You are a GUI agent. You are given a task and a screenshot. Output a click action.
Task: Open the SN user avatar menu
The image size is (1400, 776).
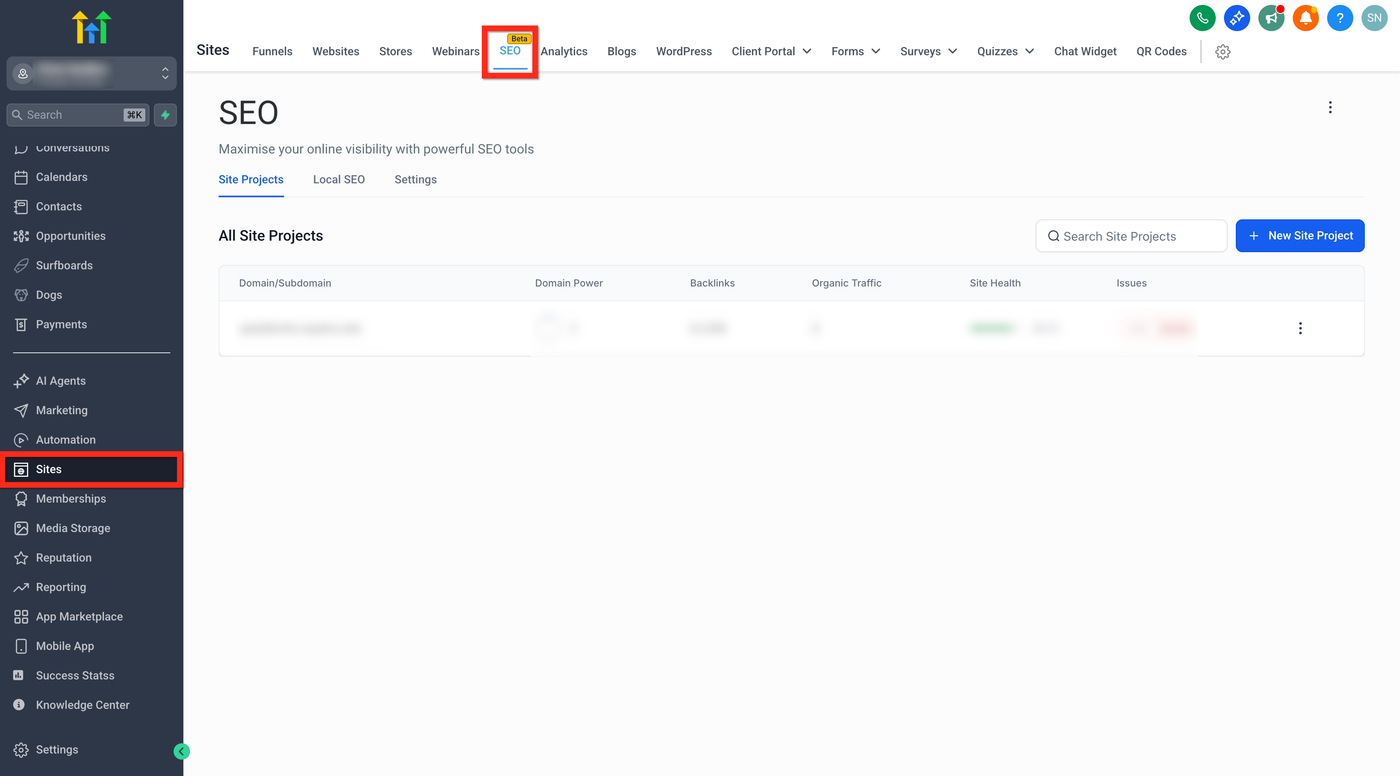1375,17
